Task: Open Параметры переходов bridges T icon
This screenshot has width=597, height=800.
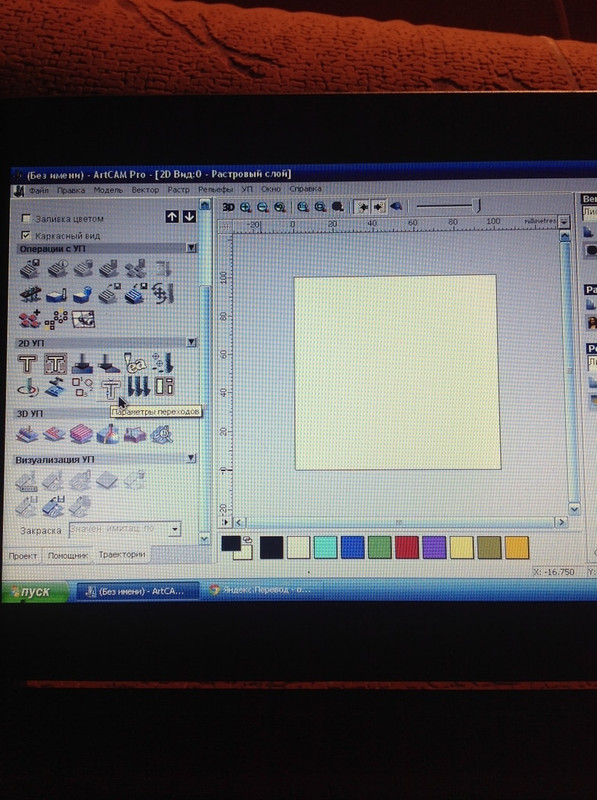Action: [x=110, y=389]
